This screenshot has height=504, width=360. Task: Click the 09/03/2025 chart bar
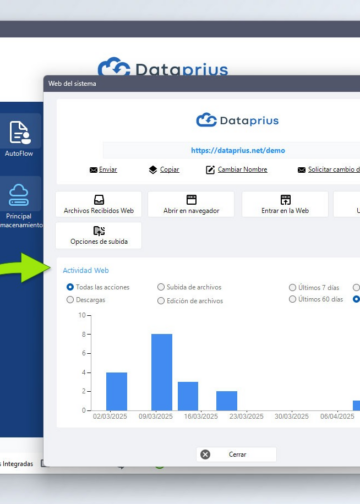pyautogui.click(x=162, y=372)
